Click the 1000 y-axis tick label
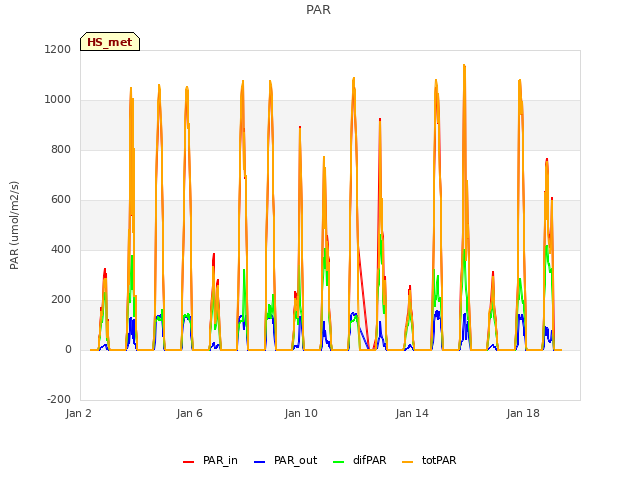This screenshot has width=640, height=480. (x=58, y=100)
